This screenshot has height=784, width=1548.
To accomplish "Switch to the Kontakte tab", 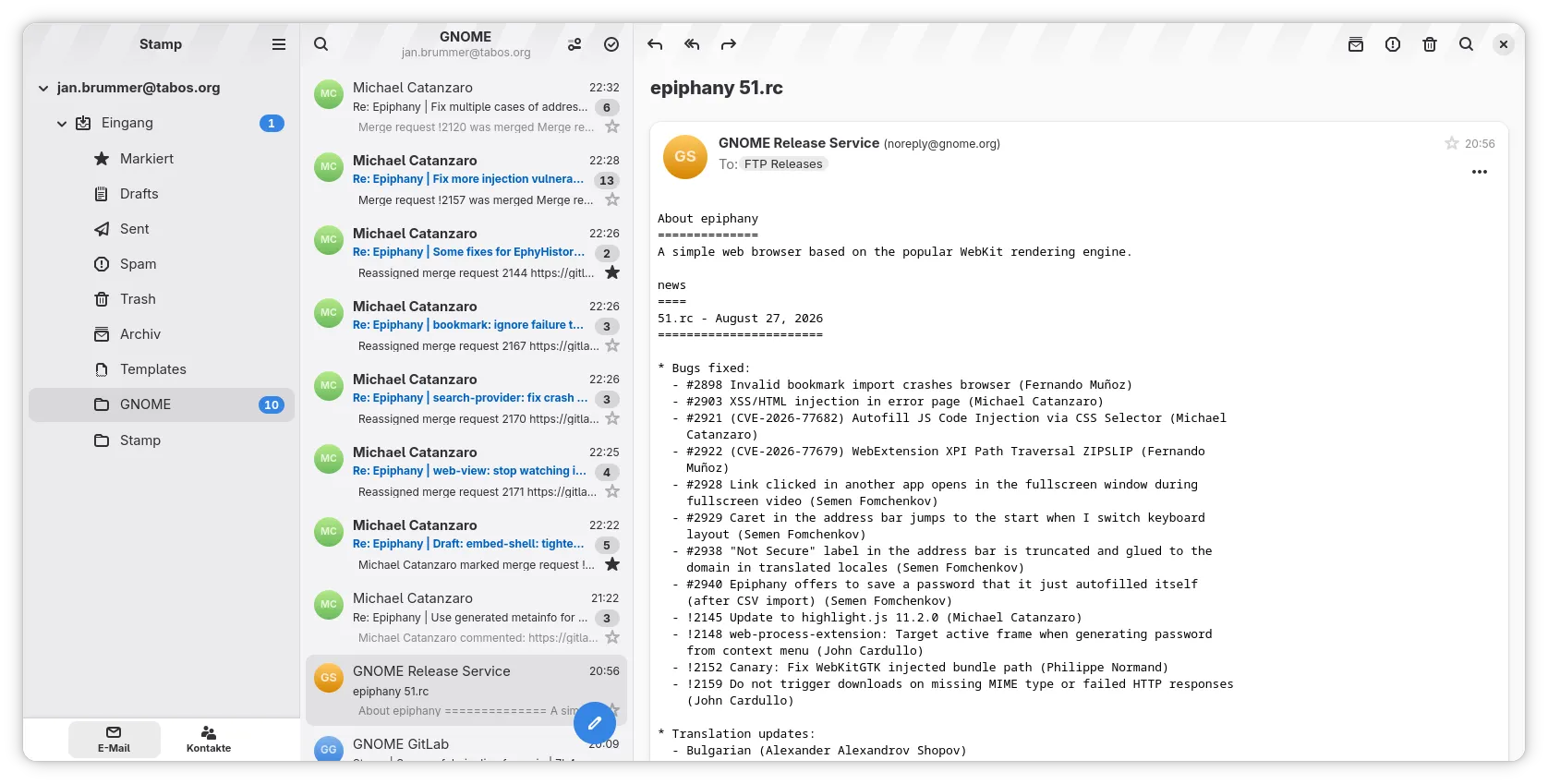I will pyautogui.click(x=209, y=740).
